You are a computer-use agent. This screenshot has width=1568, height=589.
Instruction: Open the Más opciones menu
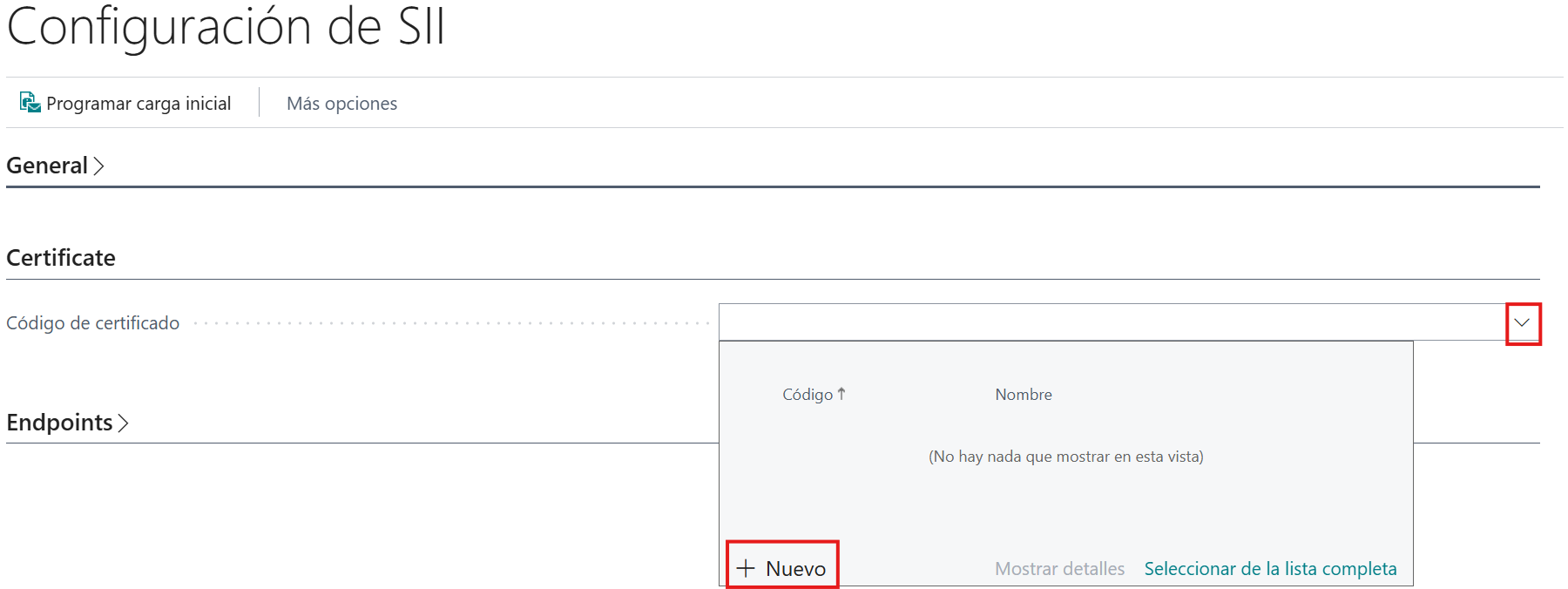[x=341, y=104]
